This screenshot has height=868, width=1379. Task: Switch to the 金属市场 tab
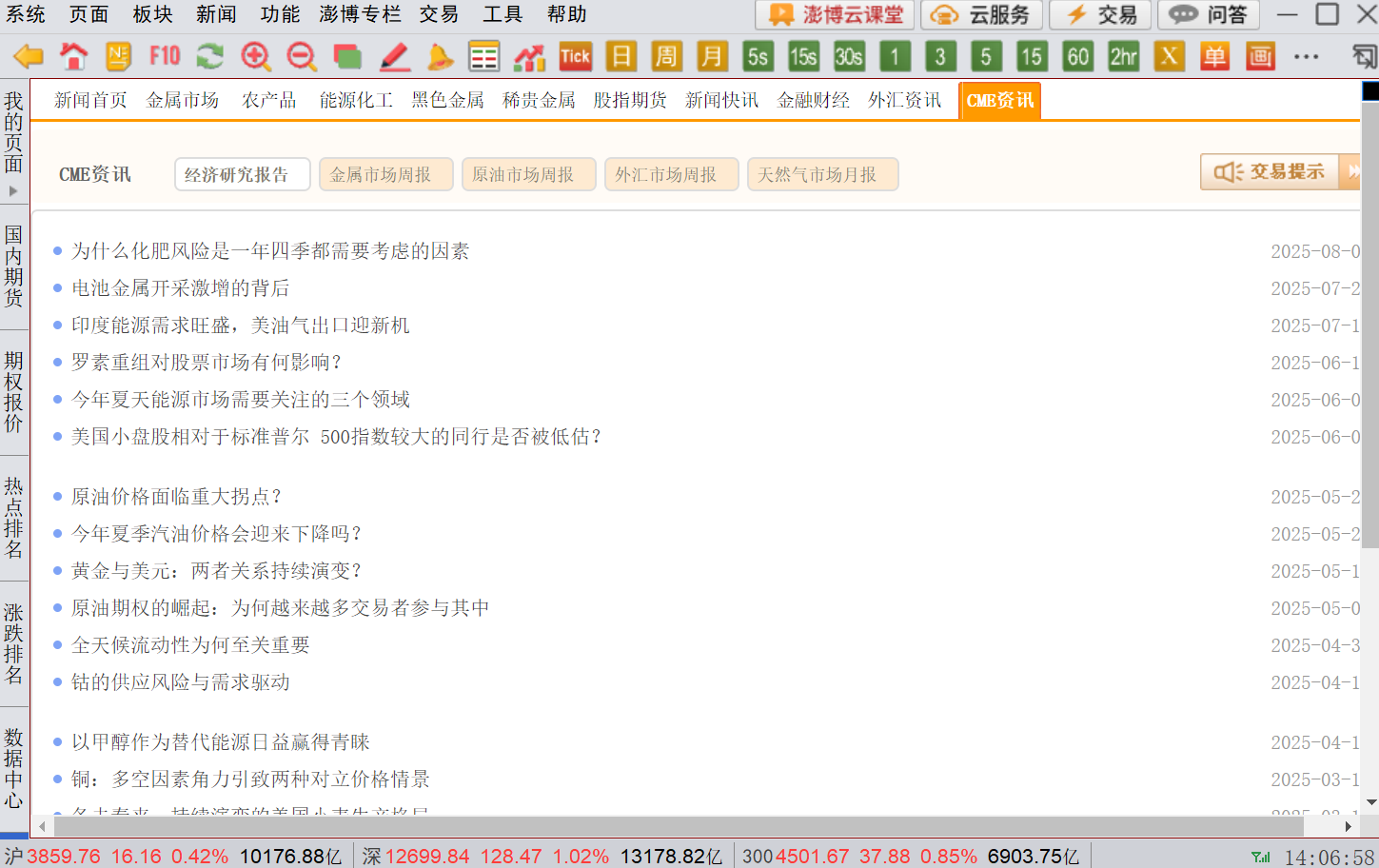pos(182,101)
